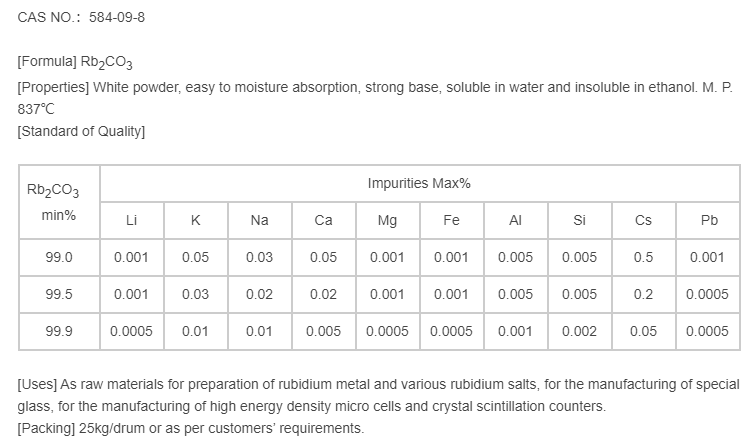The width and height of the screenshot is (753, 441).
Task: Select the Mg column header
Action: [x=387, y=221]
